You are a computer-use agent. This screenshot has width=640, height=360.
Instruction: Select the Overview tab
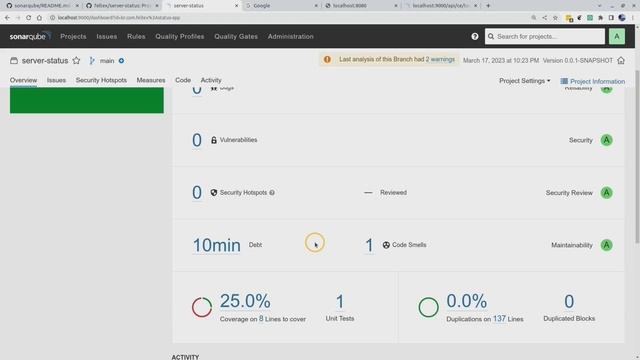pos(23,80)
